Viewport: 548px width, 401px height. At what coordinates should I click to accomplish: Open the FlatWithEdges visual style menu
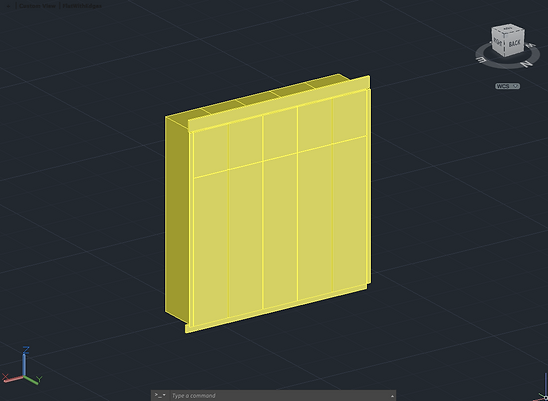coord(82,6)
